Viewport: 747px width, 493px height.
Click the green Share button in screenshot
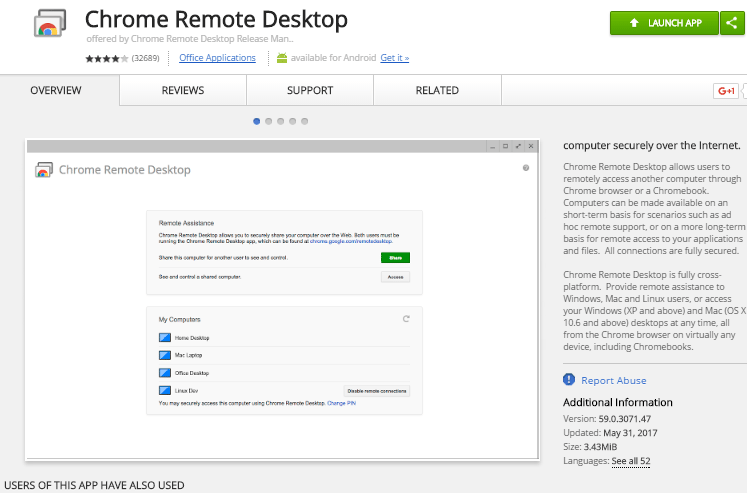(x=395, y=258)
